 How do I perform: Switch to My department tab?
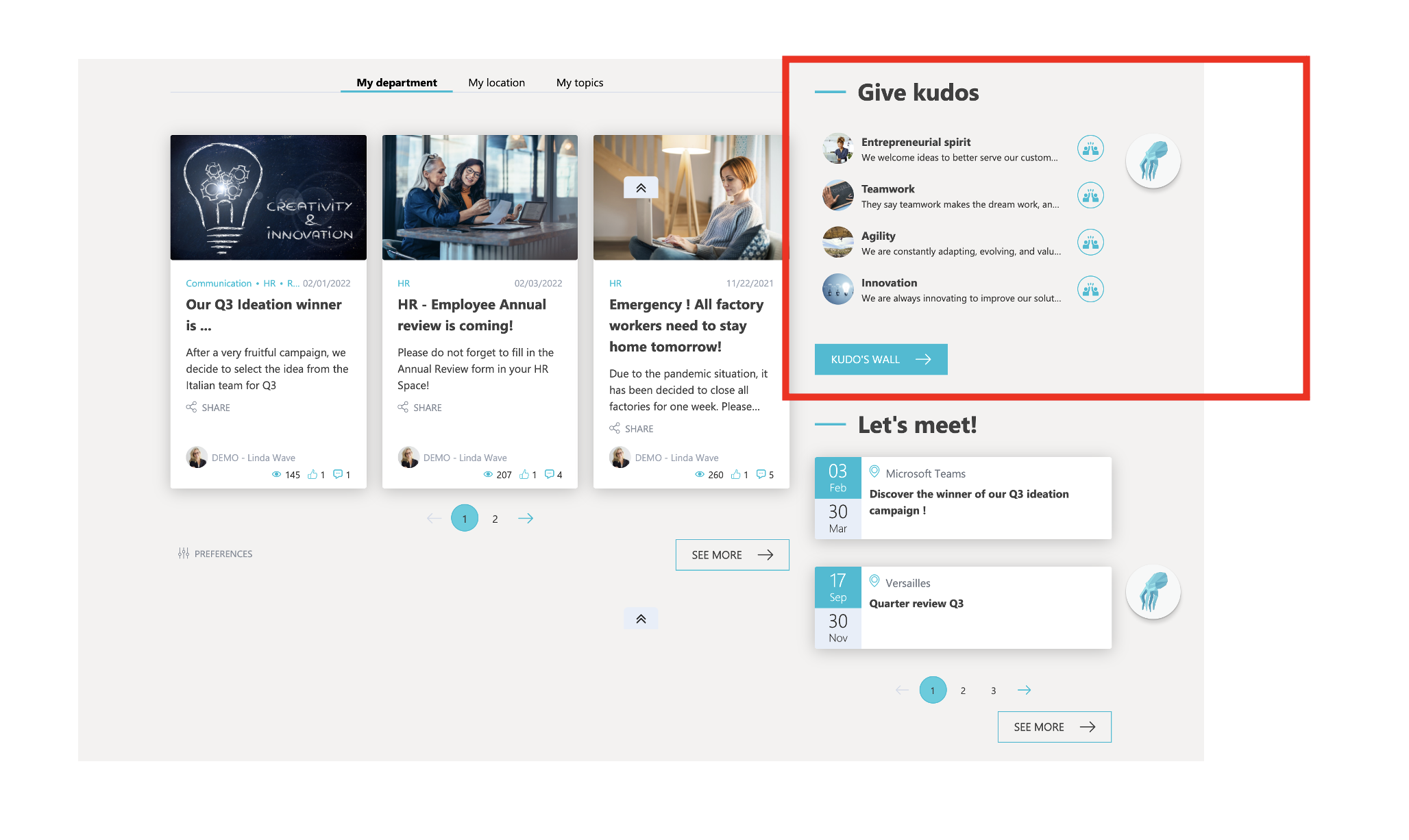click(x=396, y=82)
